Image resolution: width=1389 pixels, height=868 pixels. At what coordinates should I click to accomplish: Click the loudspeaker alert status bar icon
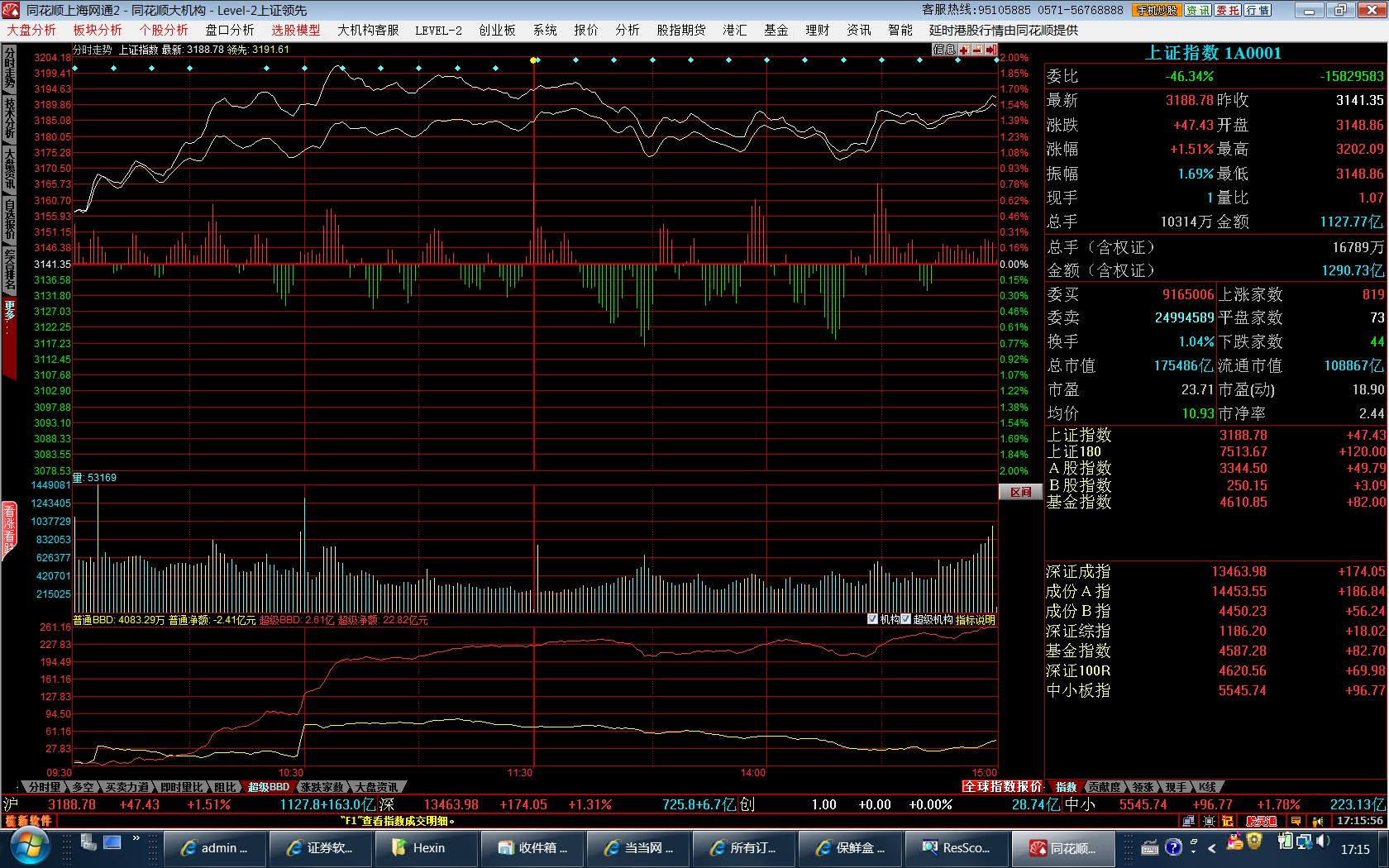click(1318, 821)
